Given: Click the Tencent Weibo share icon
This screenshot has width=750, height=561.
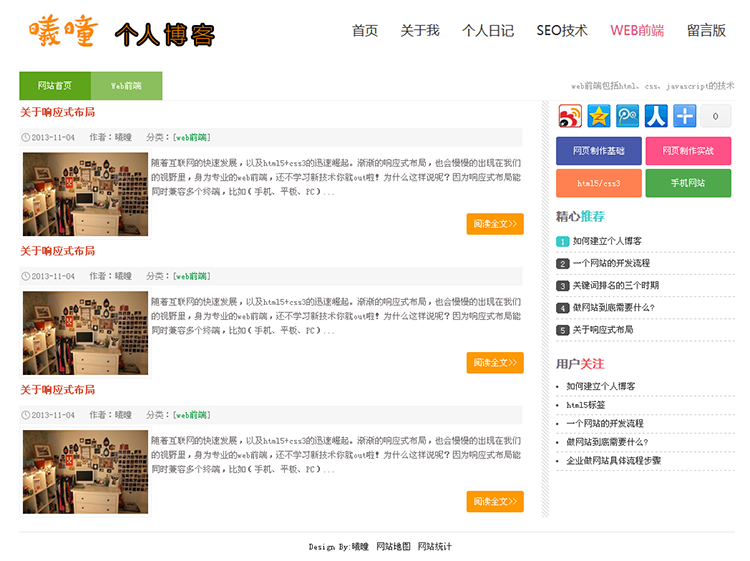Looking at the screenshot, I should point(627,116).
